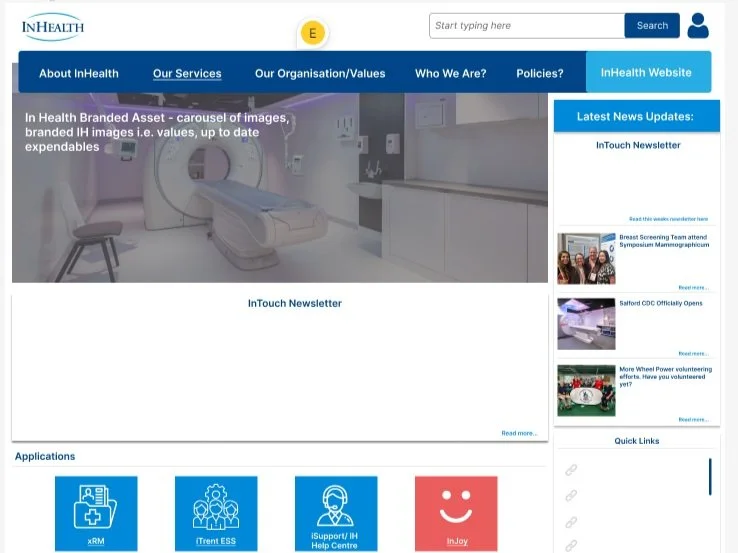738x553 pixels.
Task: Launch the xRM application tile
Action: (96, 513)
